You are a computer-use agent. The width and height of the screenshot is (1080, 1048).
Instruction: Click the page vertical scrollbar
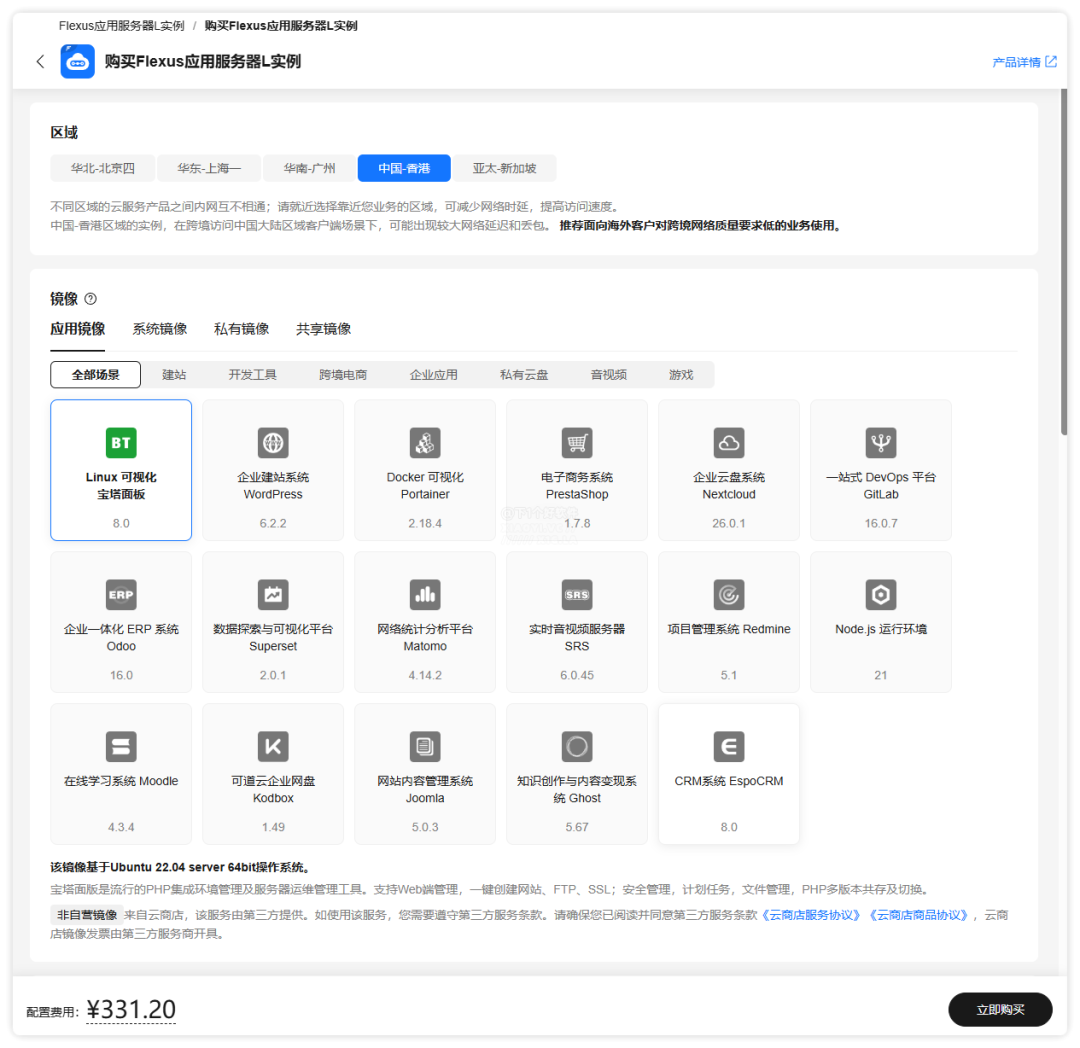1063,262
